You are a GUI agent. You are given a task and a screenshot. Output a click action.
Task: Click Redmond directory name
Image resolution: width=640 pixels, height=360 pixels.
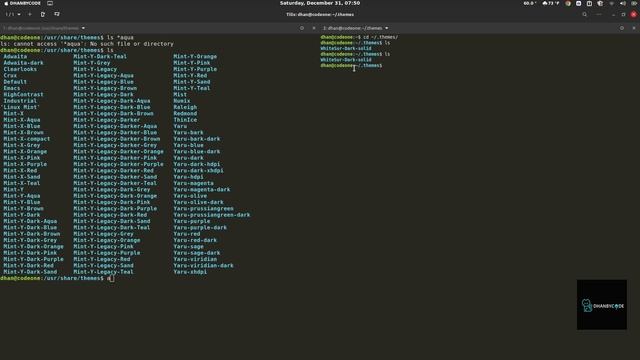point(185,113)
